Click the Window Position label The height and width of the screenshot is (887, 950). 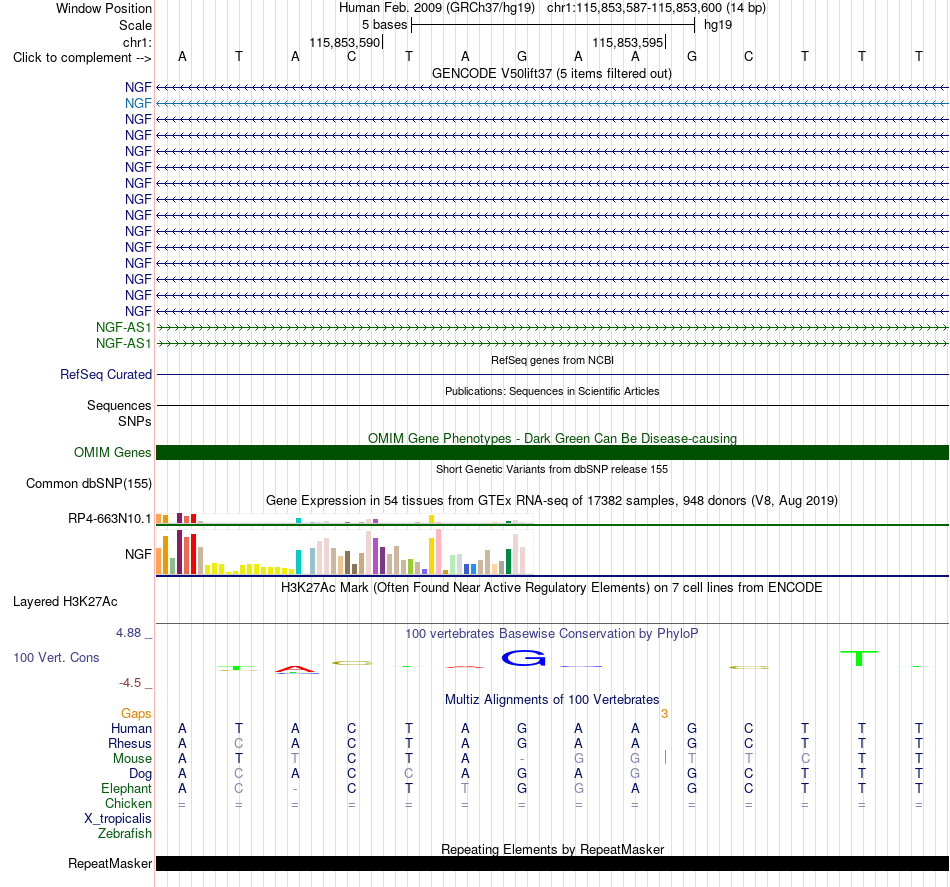click(x=104, y=8)
